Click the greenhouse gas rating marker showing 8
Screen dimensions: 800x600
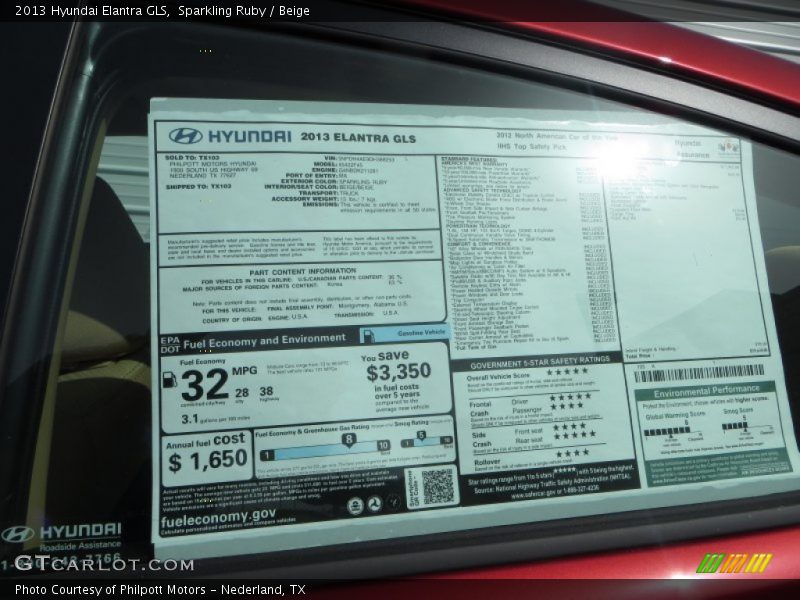pyautogui.click(x=348, y=440)
